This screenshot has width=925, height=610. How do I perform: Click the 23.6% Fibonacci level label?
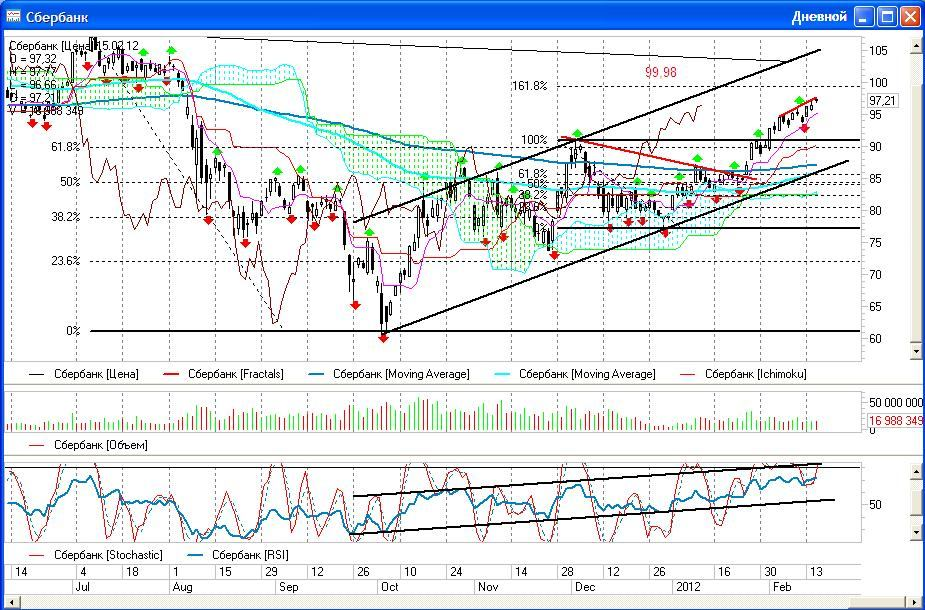[65, 261]
